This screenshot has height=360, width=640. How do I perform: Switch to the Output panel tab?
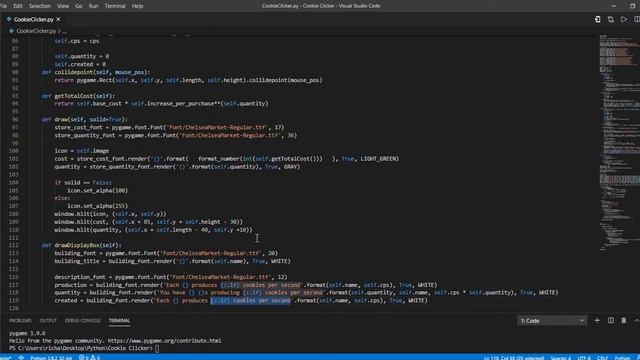48,320
